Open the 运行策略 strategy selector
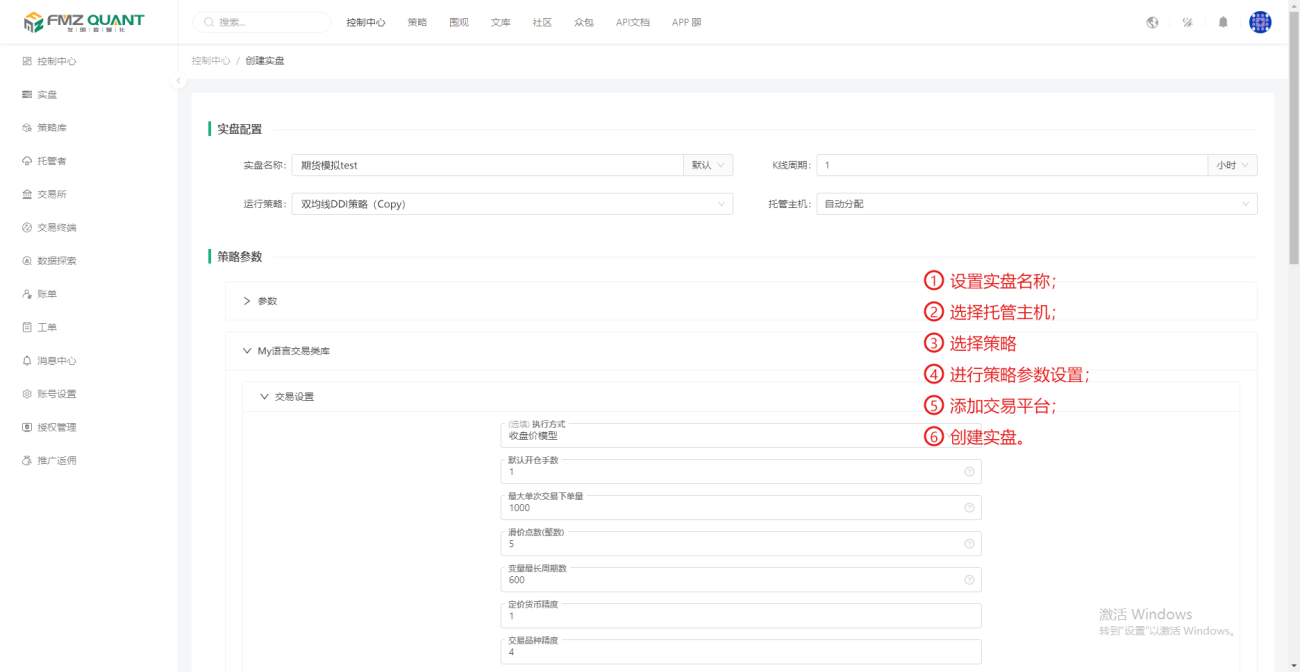This screenshot has height=672, width=1300. tap(512, 204)
